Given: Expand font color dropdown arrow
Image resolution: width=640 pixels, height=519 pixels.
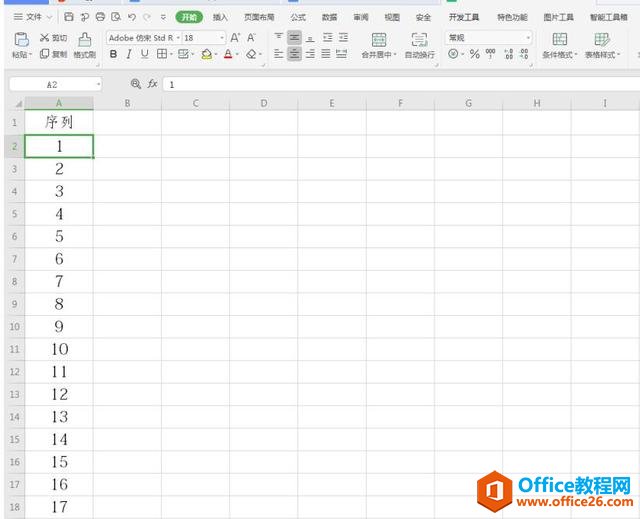Looking at the screenshot, I should point(237,54).
